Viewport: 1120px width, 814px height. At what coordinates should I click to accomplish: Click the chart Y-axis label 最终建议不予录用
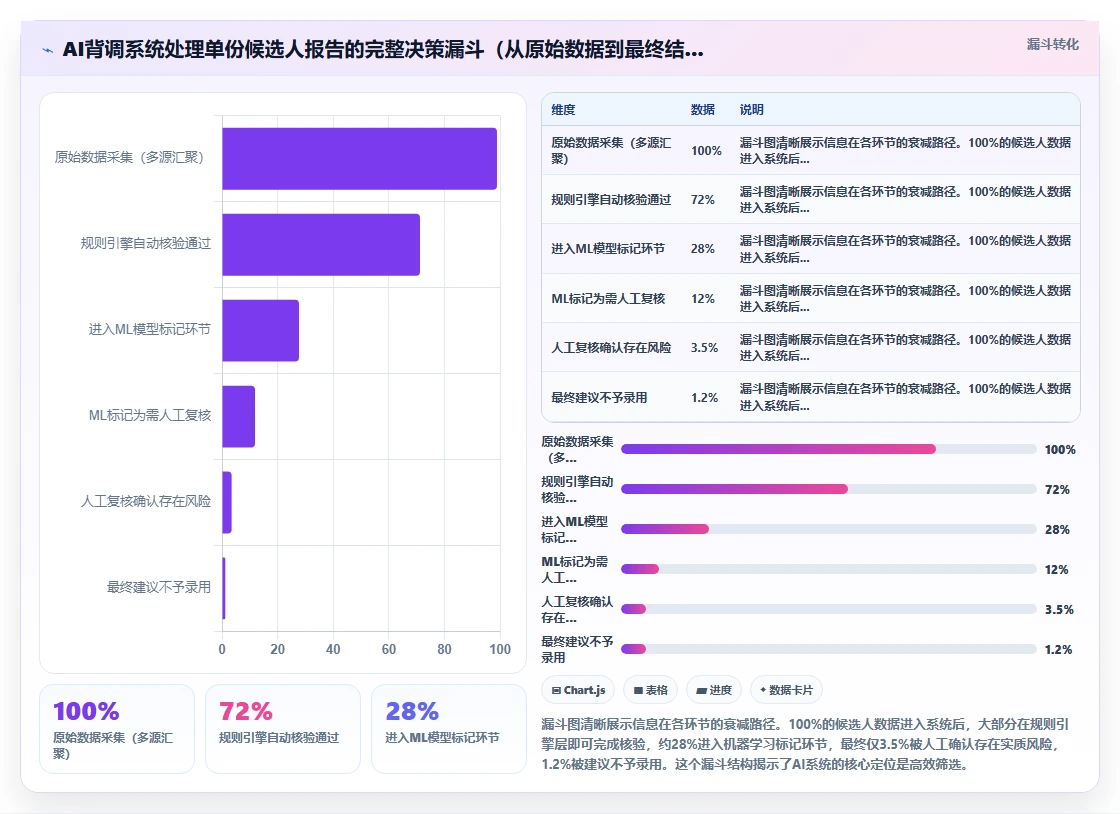click(159, 588)
